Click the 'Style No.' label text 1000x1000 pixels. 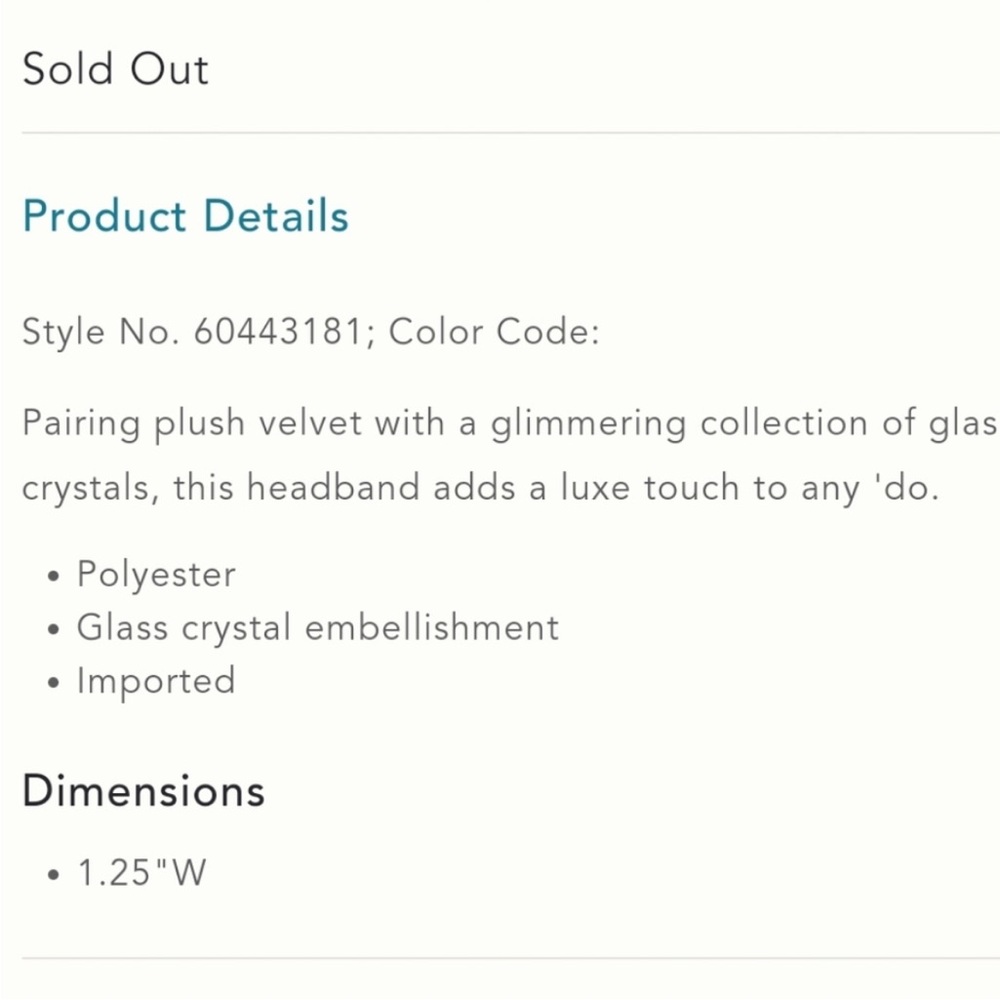pos(101,332)
